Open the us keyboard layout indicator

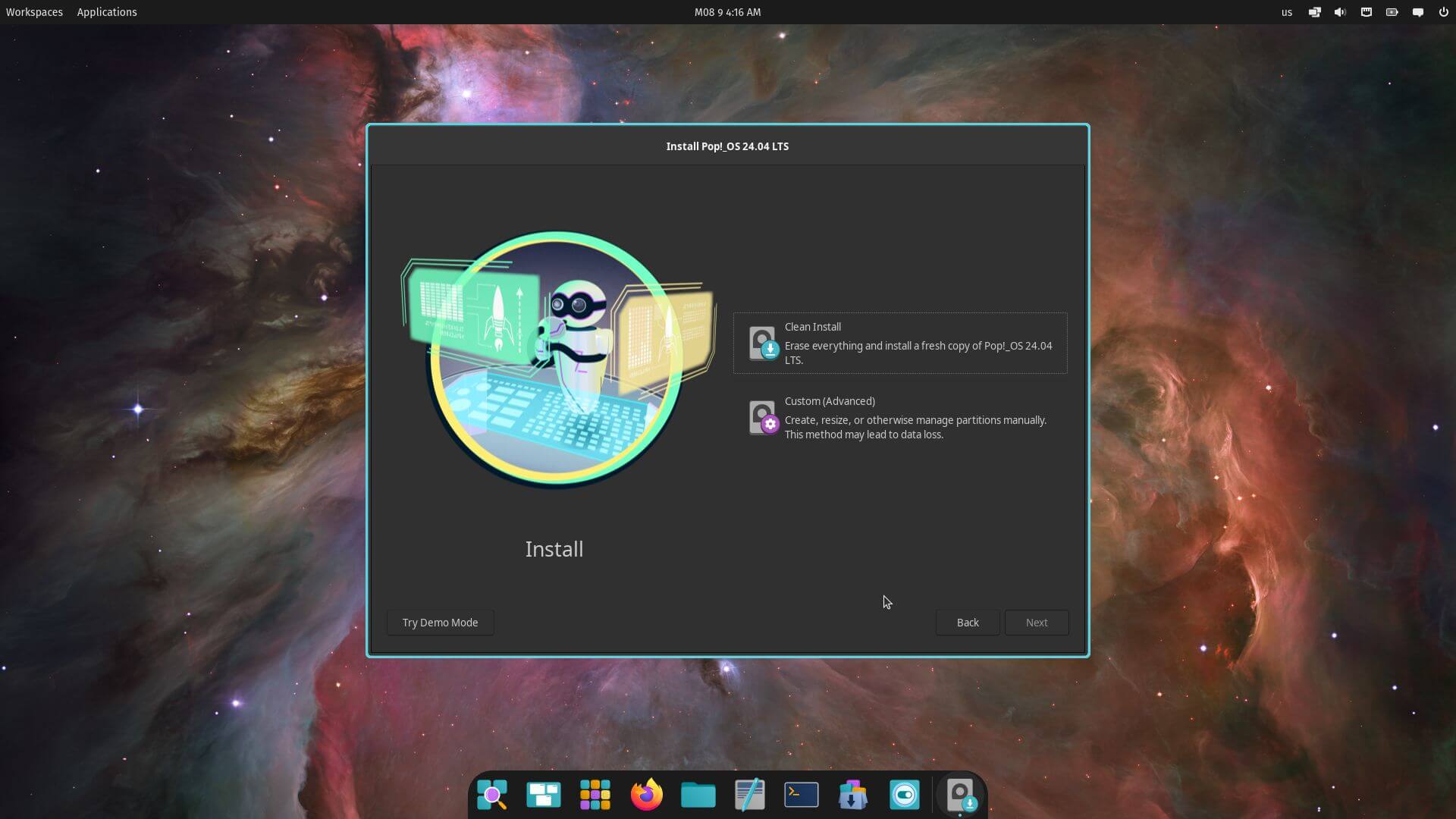coord(1287,12)
